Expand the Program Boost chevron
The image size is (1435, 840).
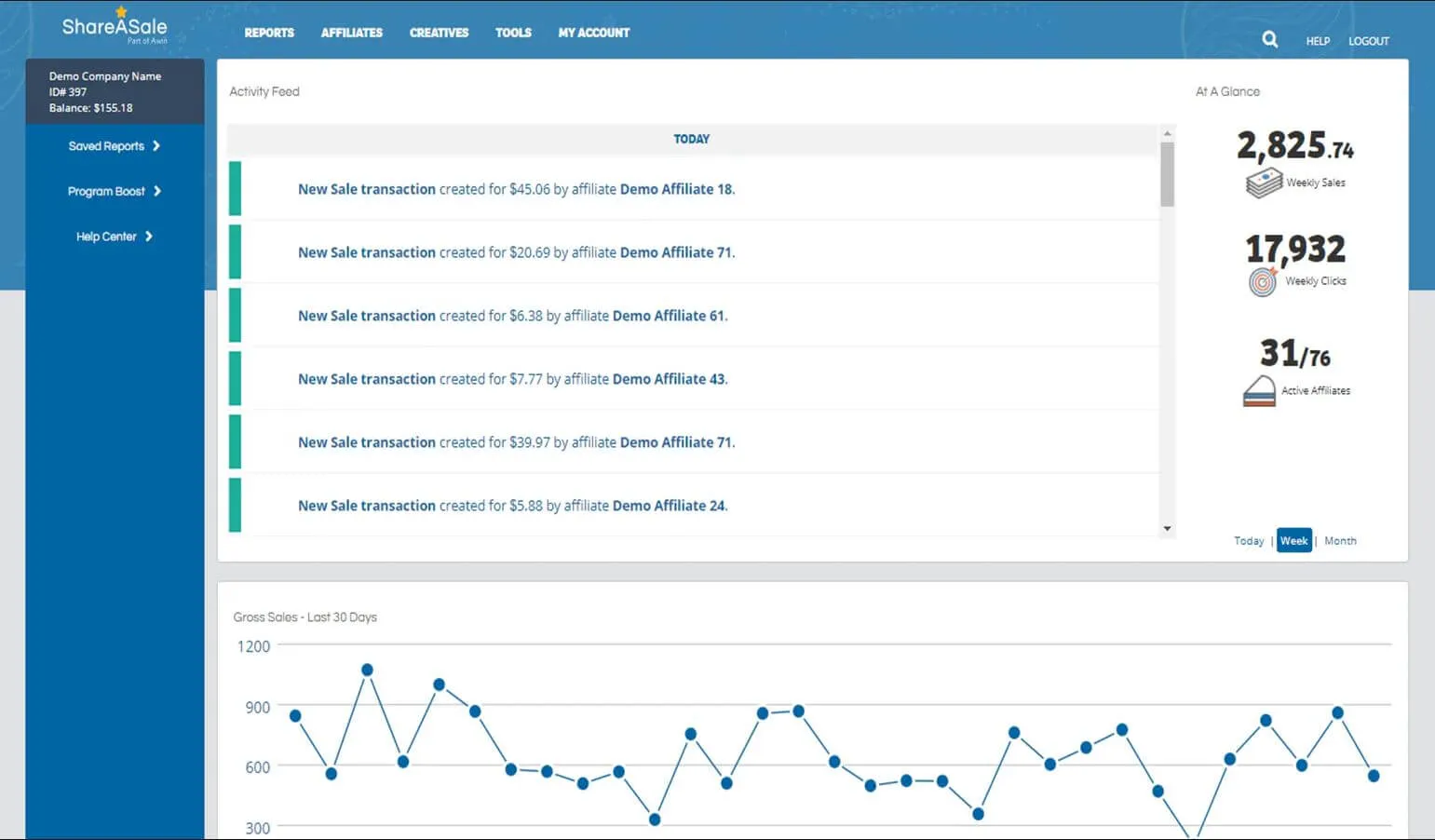[x=157, y=191]
